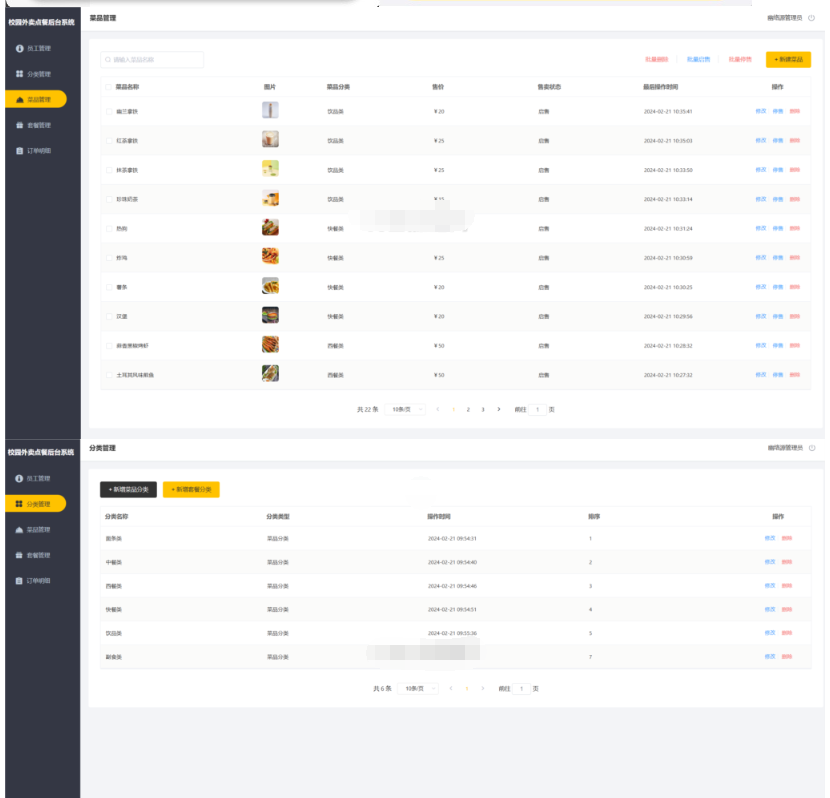The image size is (830, 798).
Task: Open the 汉堡 dish image thumbnail
Action: pos(270,316)
